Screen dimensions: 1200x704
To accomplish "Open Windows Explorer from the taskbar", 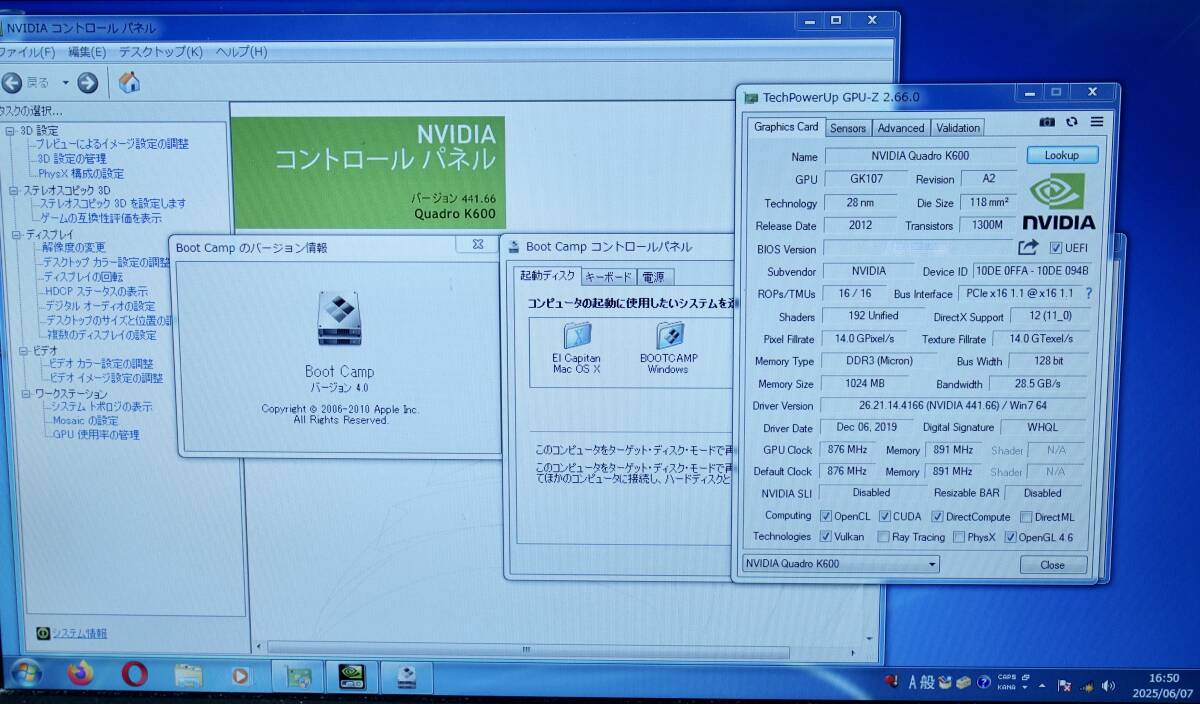I will point(188,676).
